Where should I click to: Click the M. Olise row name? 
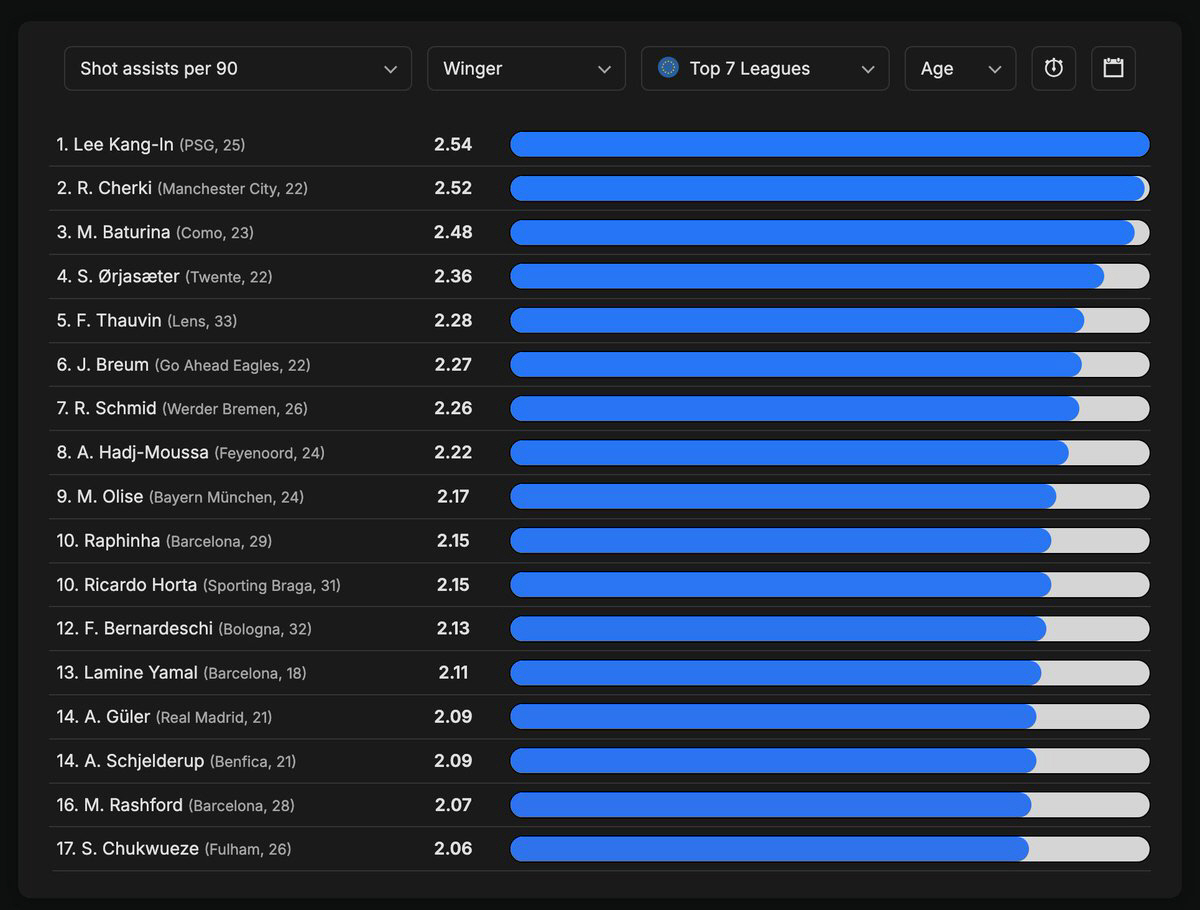coord(110,497)
